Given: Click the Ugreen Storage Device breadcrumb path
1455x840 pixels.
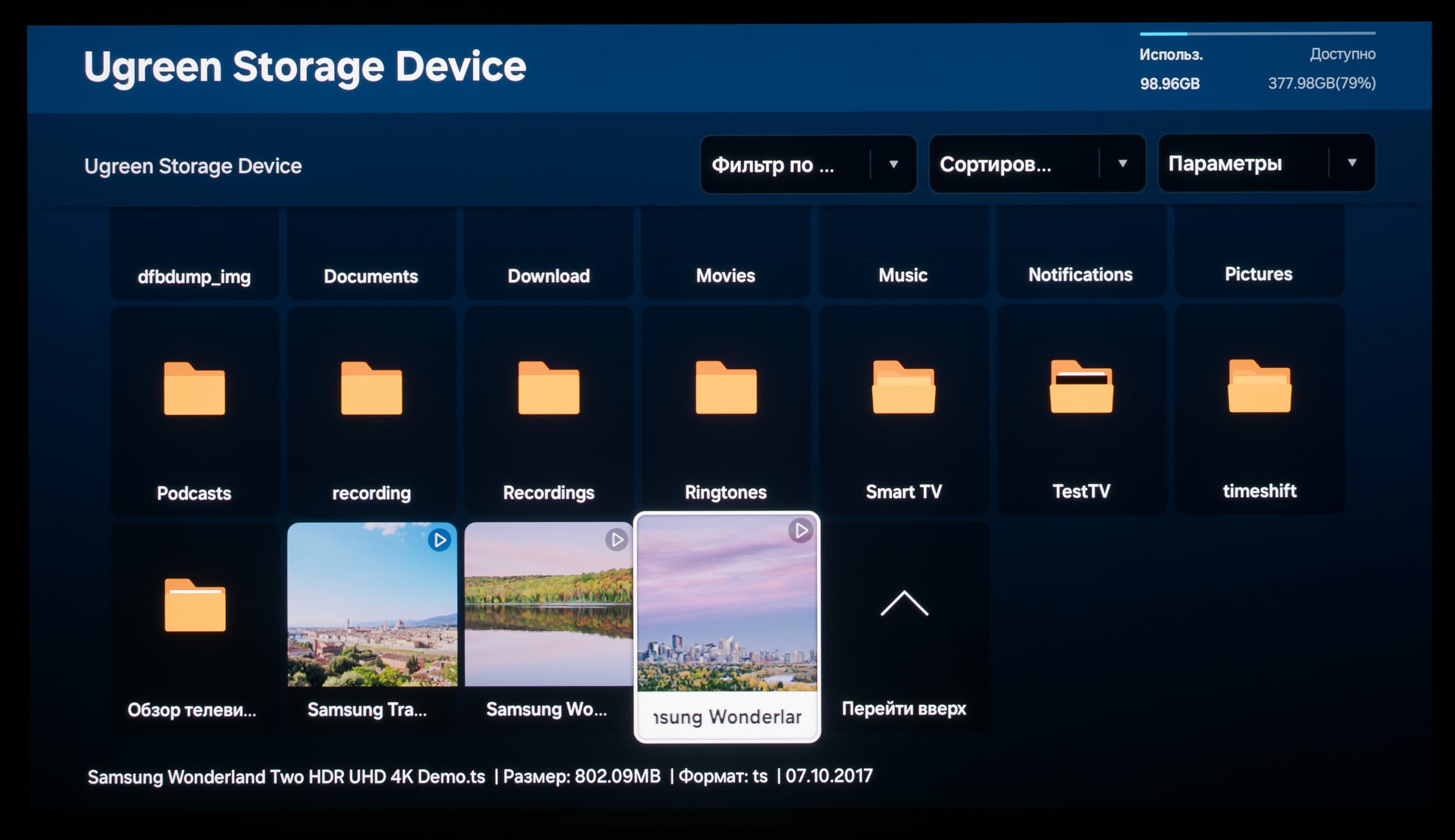Looking at the screenshot, I should click(x=193, y=166).
